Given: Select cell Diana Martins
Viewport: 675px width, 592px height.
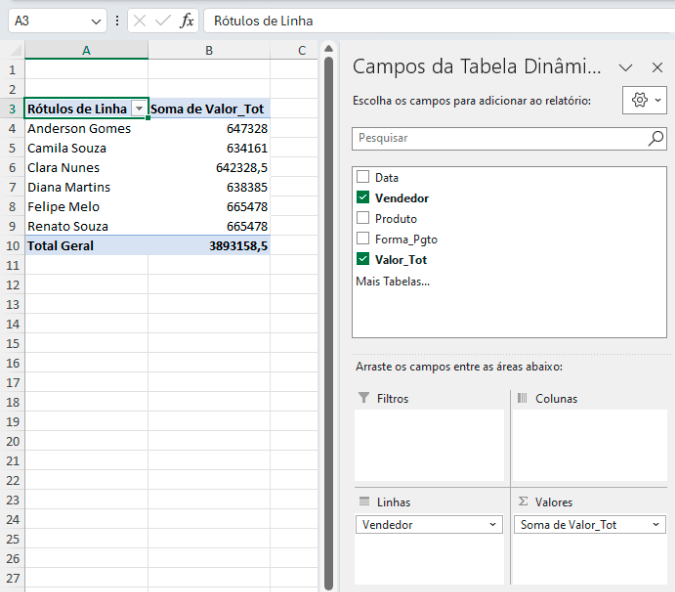Looking at the screenshot, I should [x=86, y=187].
